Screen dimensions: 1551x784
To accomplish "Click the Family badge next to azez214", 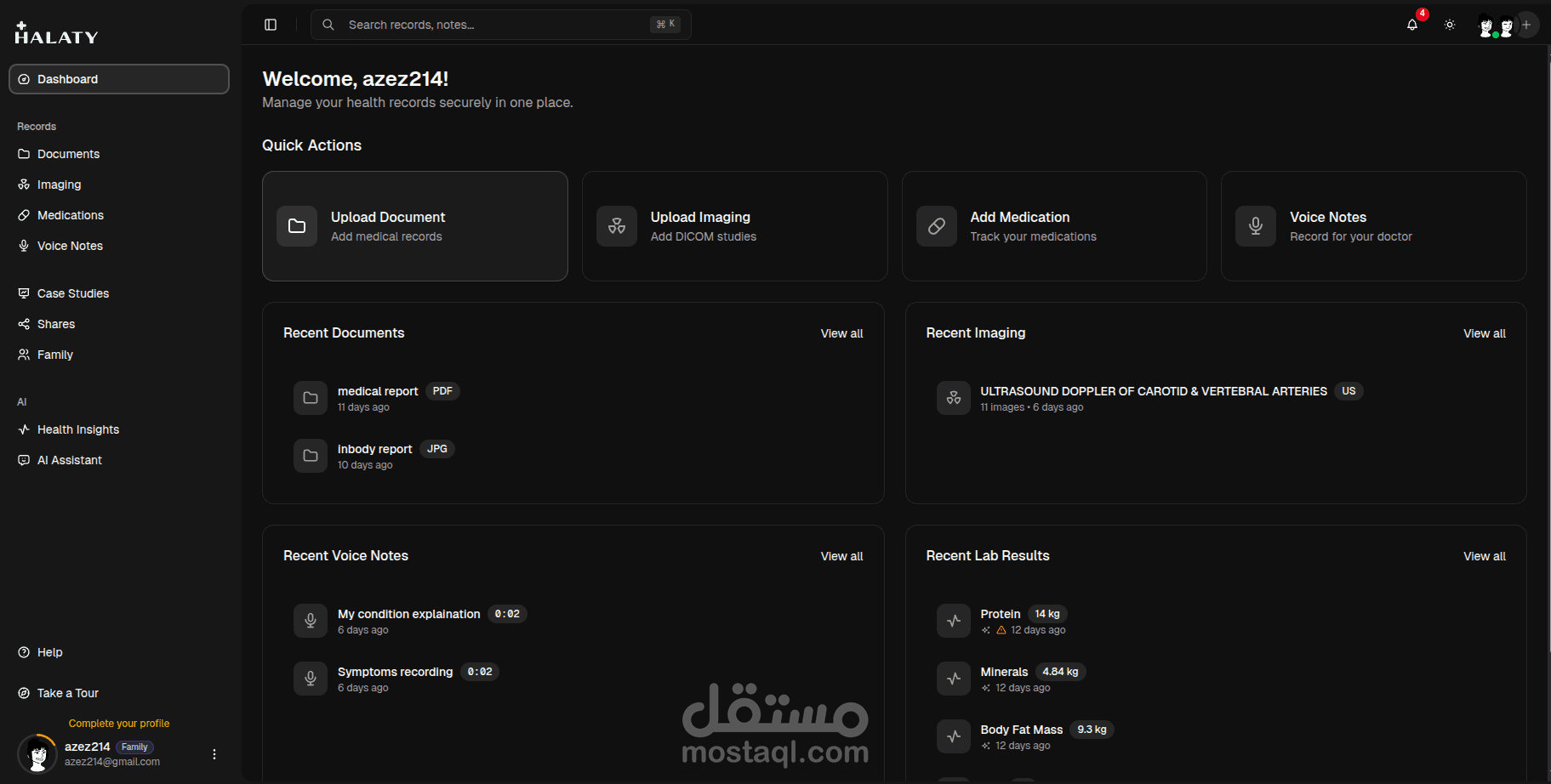I will point(134,747).
